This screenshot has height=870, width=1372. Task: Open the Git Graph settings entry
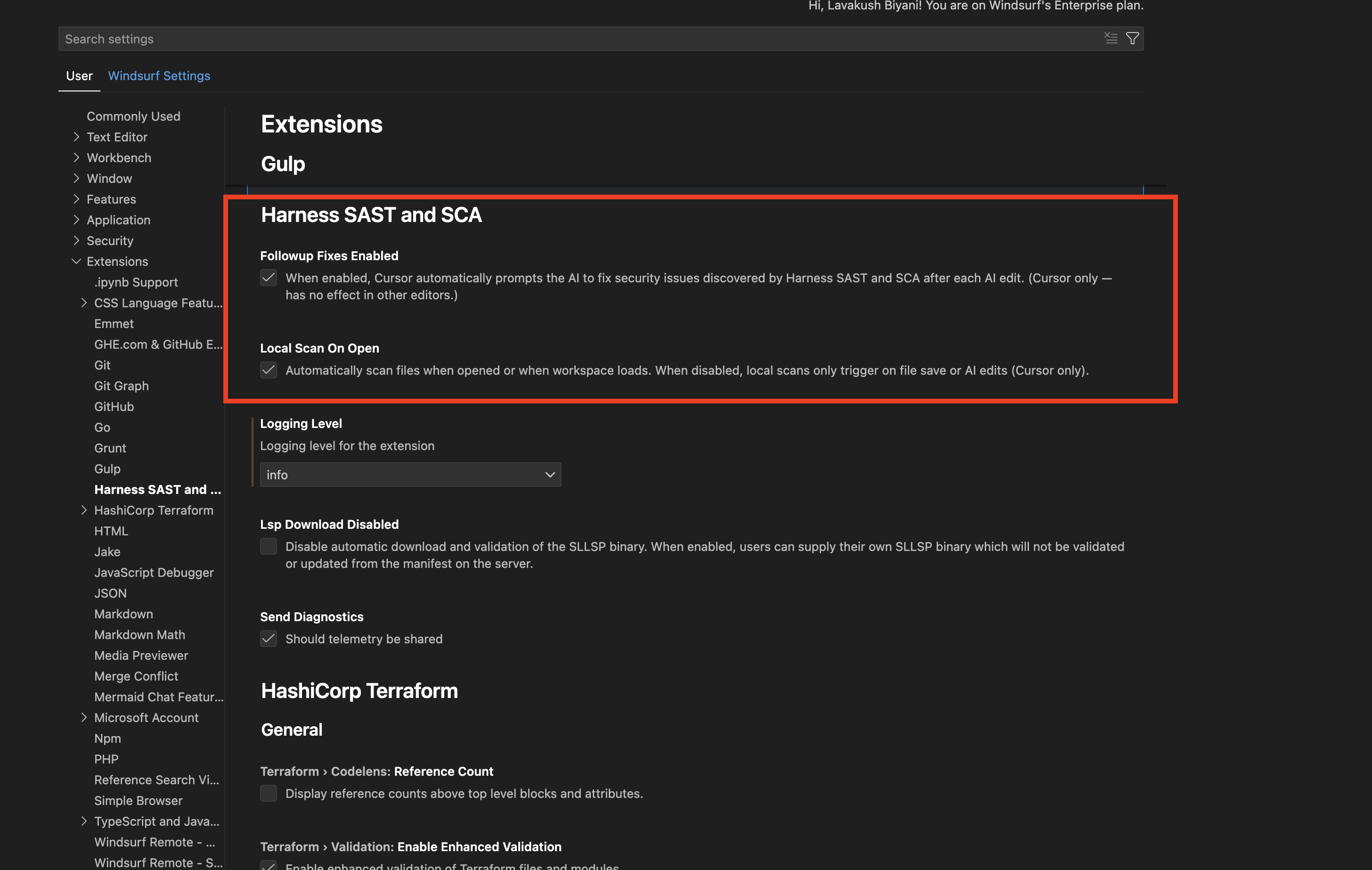coord(122,386)
